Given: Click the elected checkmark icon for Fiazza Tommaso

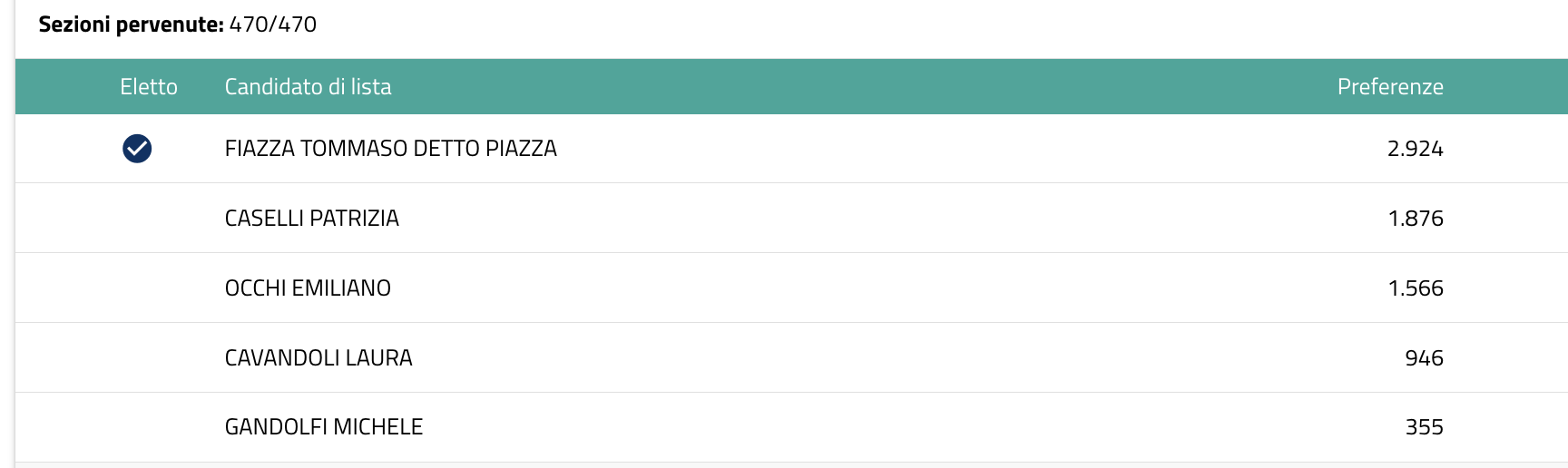Looking at the screenshot, I should (137, 148).
